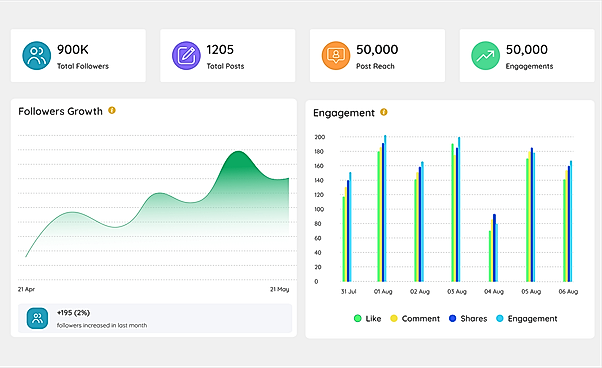Screen dimensions: 602x368
Task: Open the Engagement chart info icon
Action: [384, 112]
